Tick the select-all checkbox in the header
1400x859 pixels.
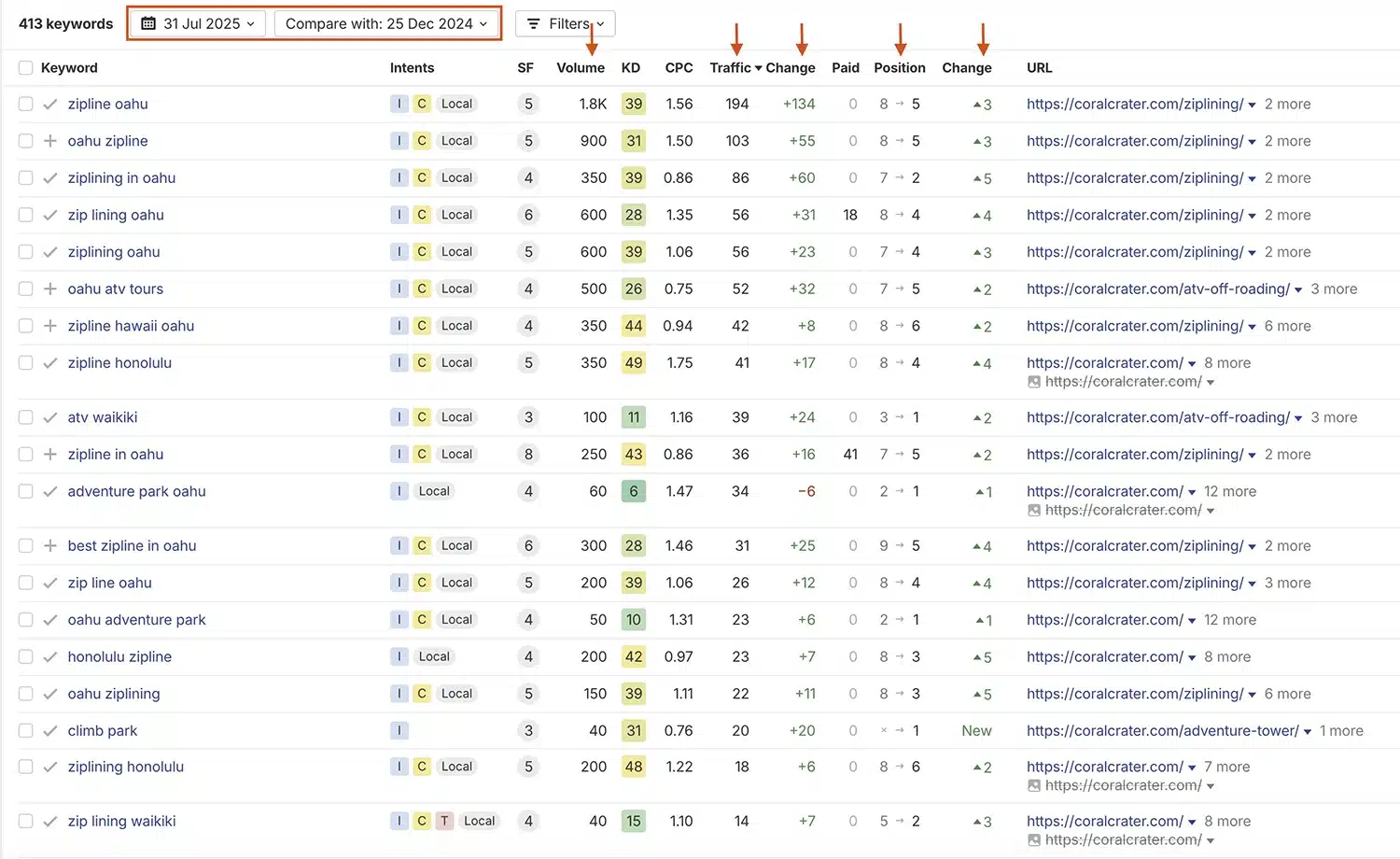25,67
